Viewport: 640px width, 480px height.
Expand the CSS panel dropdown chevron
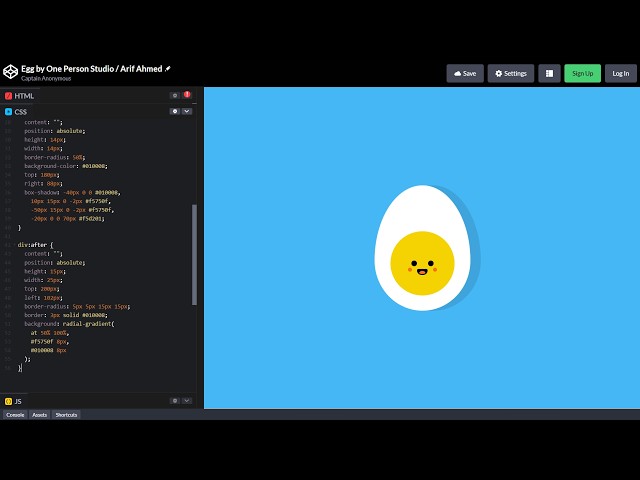point(187,111)
